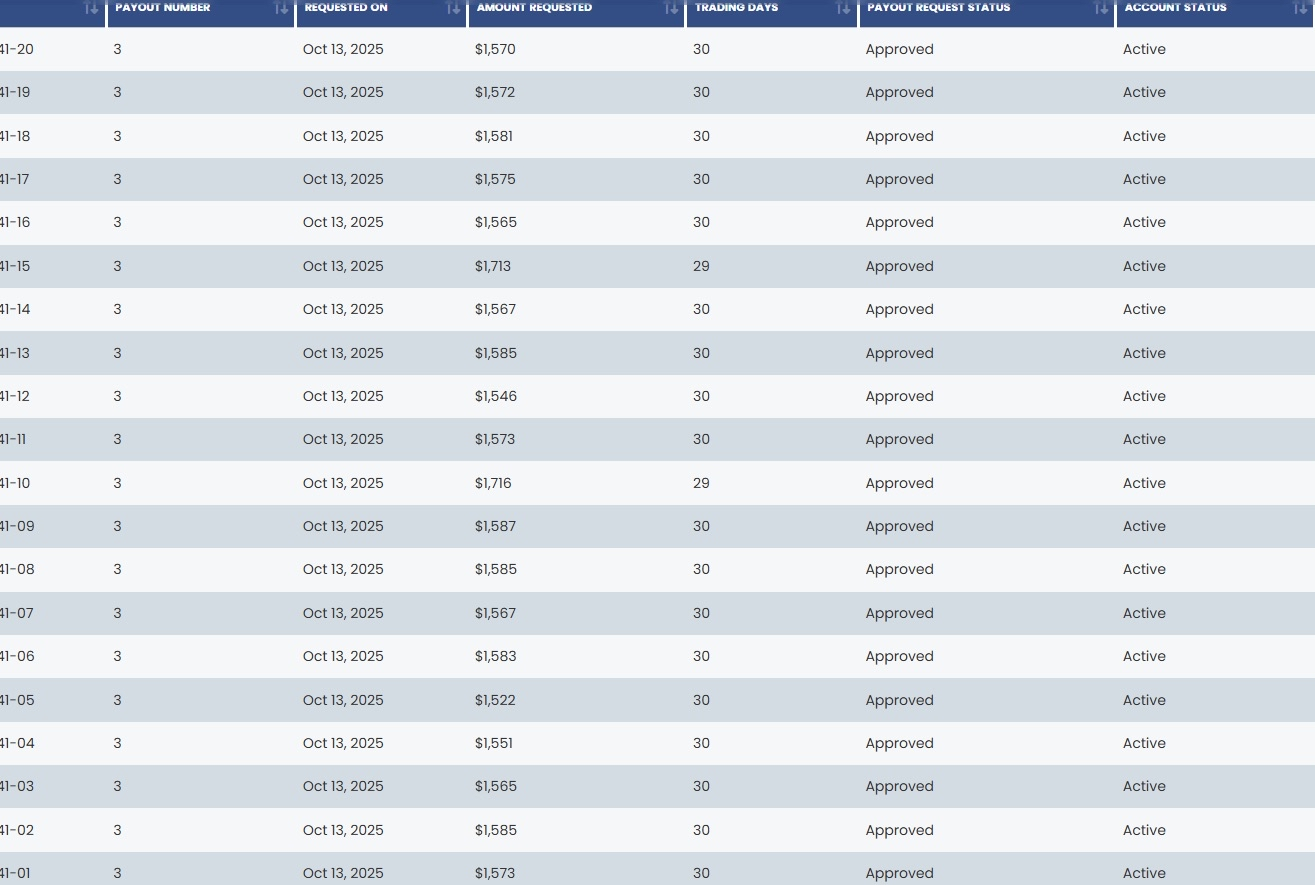Viewport: 1315px width, 885px height.
Task: Click $1,567 in the 41-14 row
Action: (x=496, y=309)
